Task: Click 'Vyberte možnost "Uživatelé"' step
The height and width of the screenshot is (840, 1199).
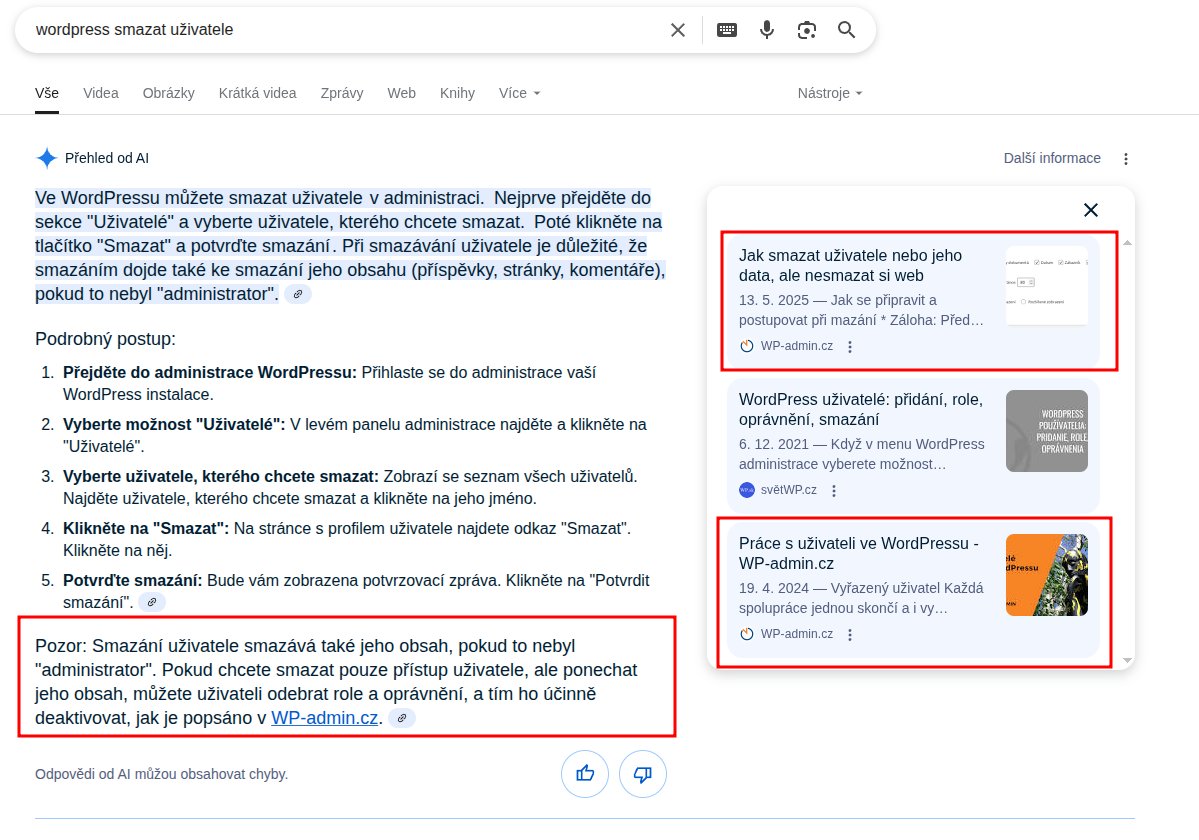Action: point(174,424)
